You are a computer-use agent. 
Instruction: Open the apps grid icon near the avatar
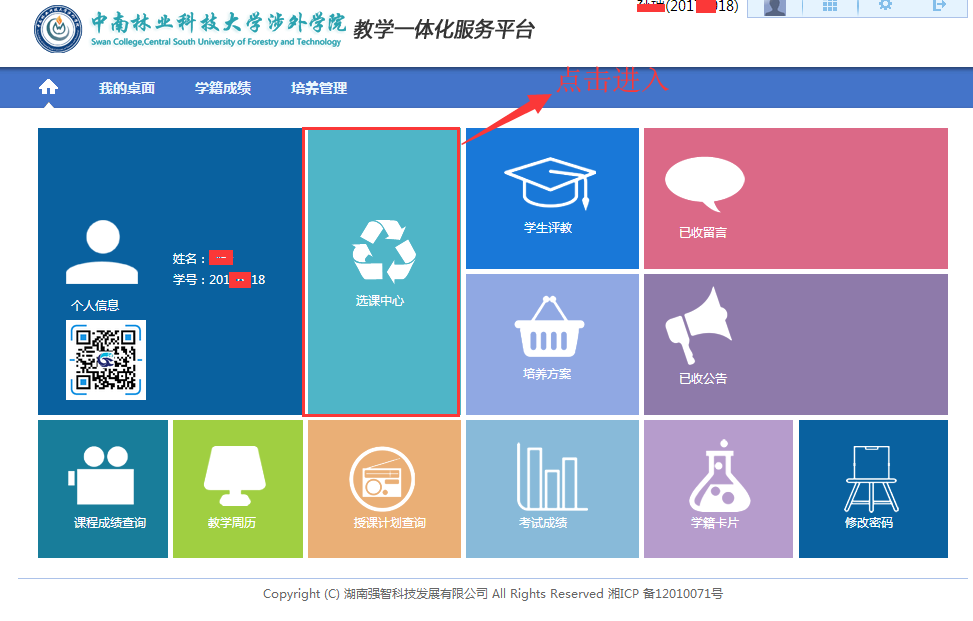pos(831,7)
